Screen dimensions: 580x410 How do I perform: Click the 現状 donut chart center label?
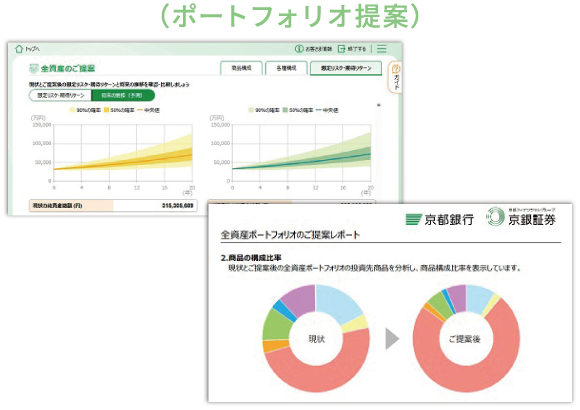[317, 339]
